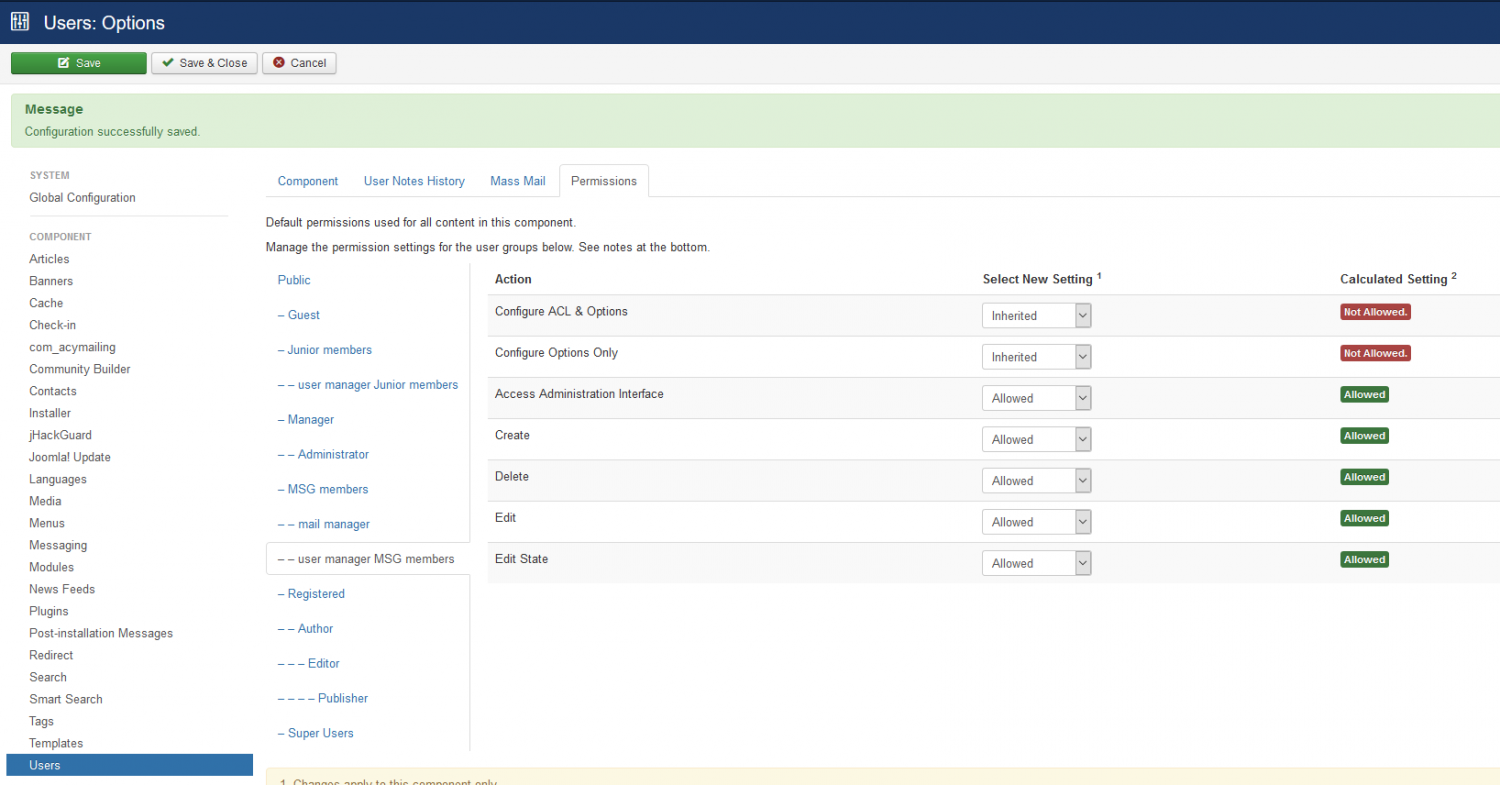This screenshot has width=1500, height=785.
Task: Open News Feeds component options
Action: click(x=62, y=589)
